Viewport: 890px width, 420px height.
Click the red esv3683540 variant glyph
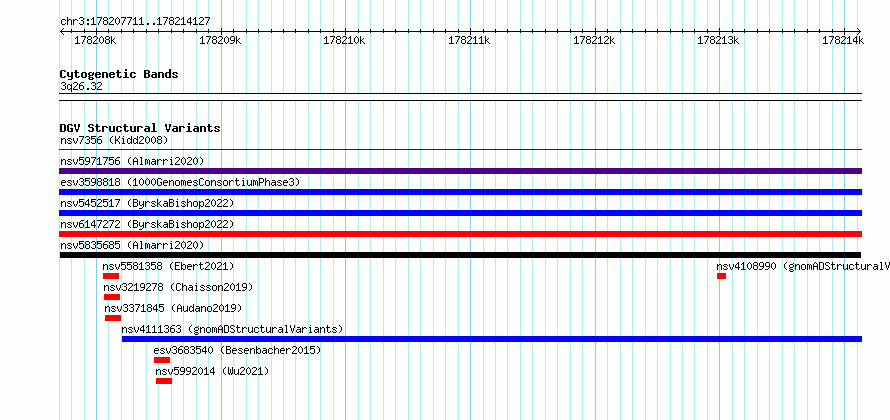pyautogui.click(x=162, y=360)
